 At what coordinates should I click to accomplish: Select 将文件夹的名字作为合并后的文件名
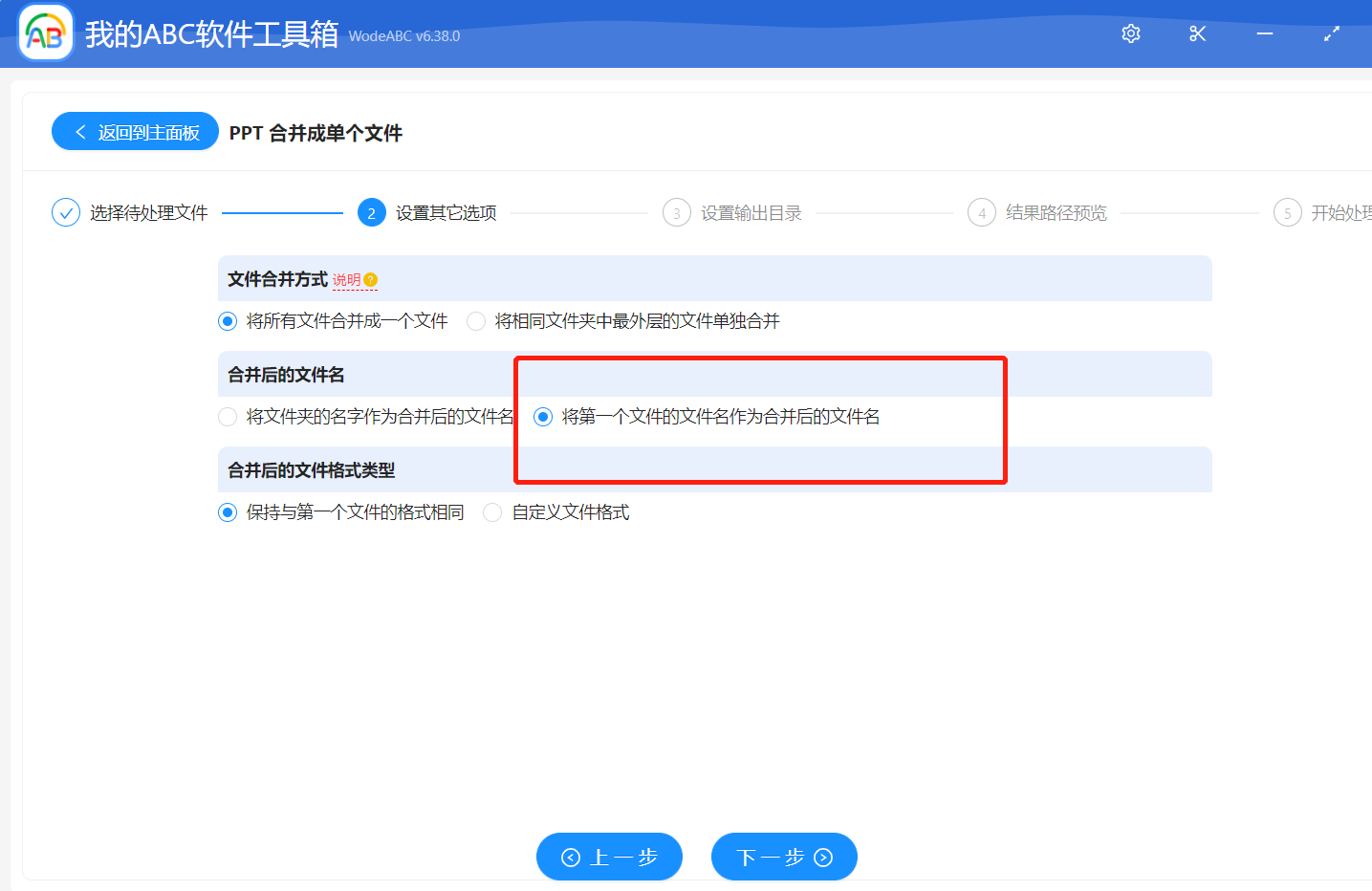pos(227,417)
